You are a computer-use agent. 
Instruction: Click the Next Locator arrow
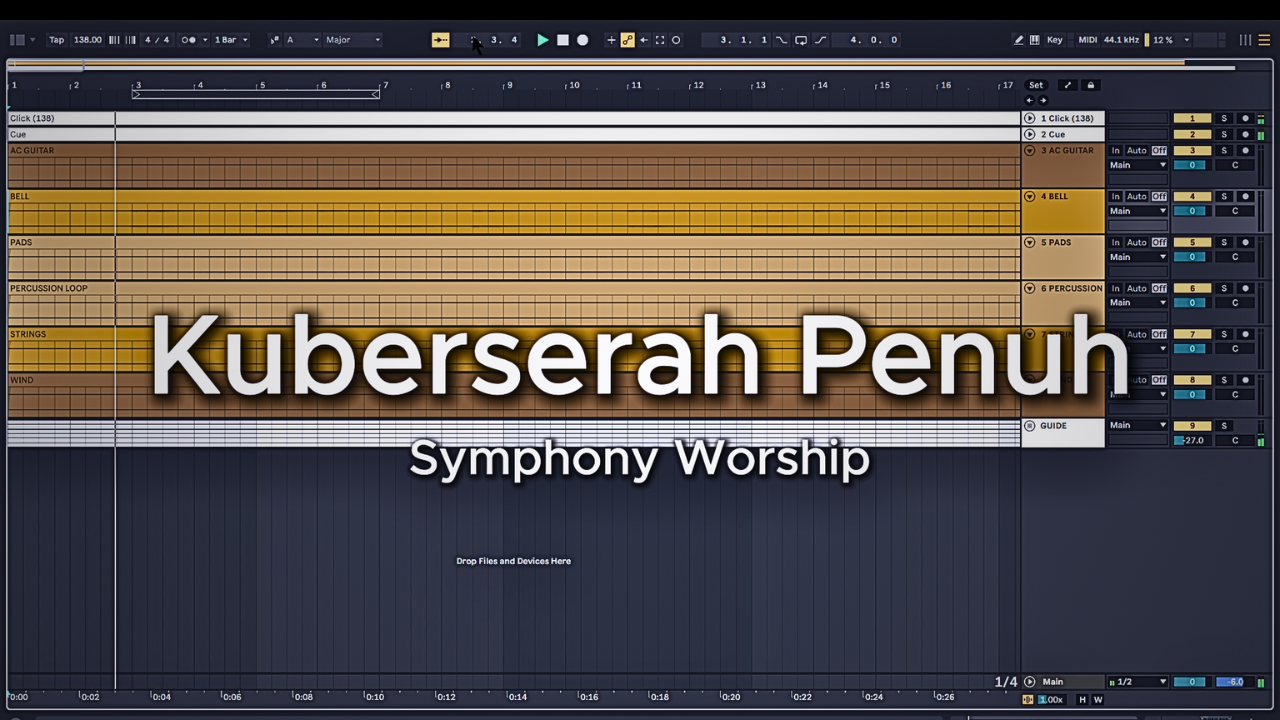point(1043,100)
